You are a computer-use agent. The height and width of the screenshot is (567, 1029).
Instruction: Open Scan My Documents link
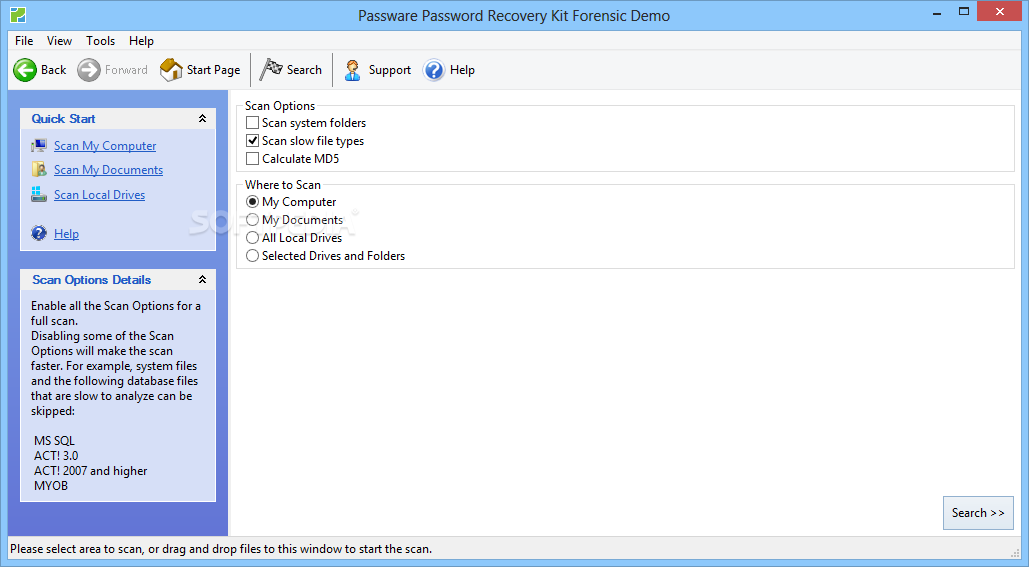(108, 170)
